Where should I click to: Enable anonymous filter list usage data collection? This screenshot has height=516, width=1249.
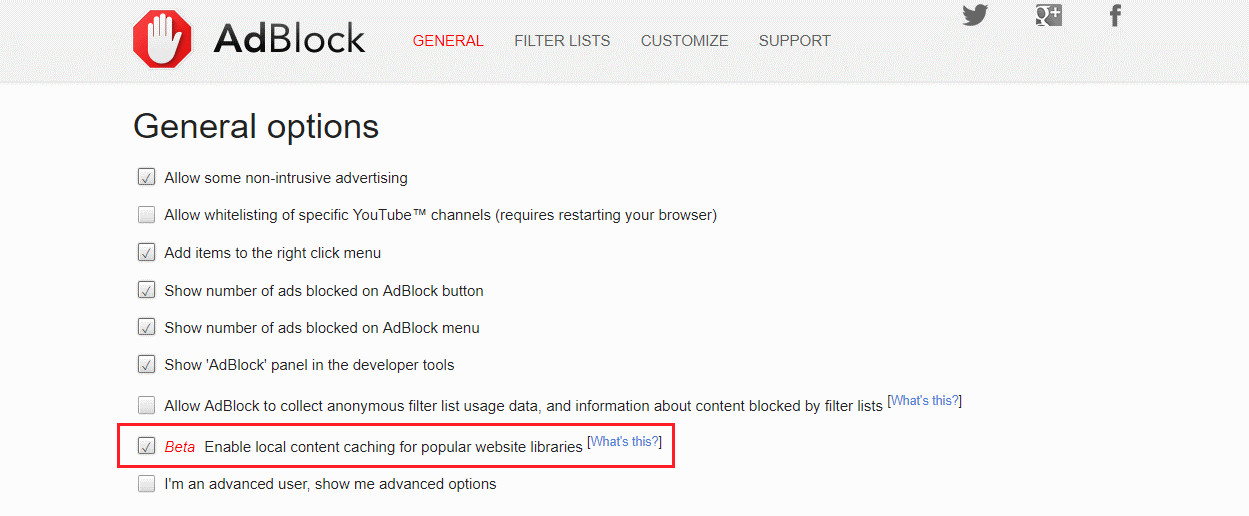click(147, 405)
